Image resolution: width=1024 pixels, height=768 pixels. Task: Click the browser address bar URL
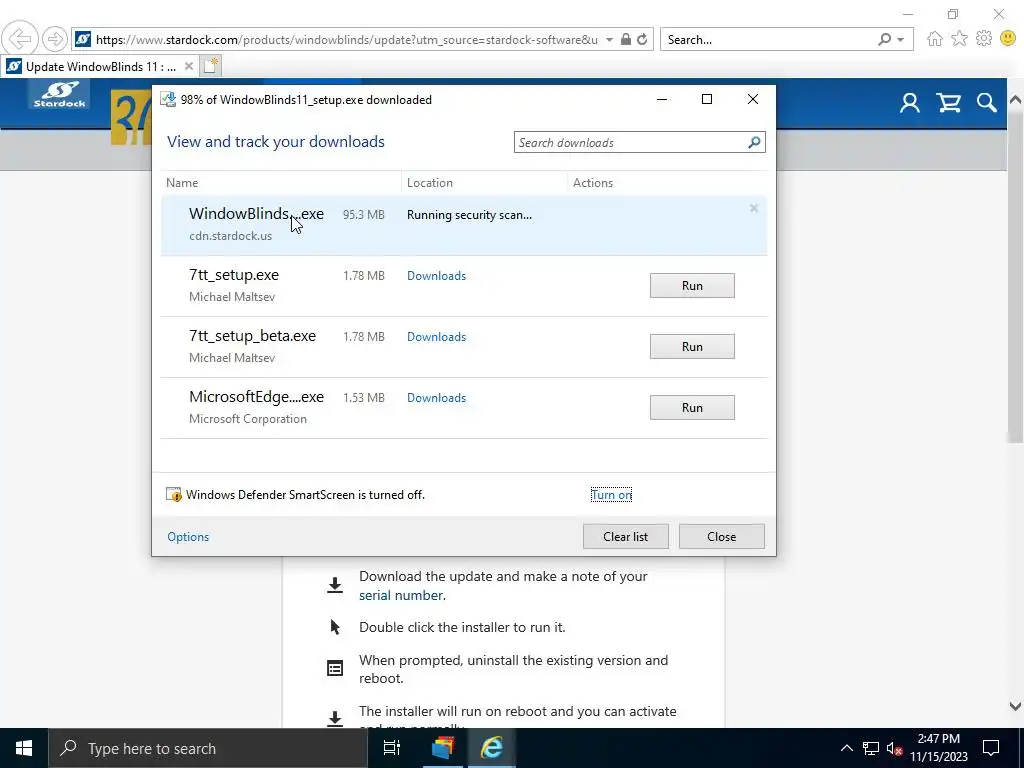coord(346,39)
